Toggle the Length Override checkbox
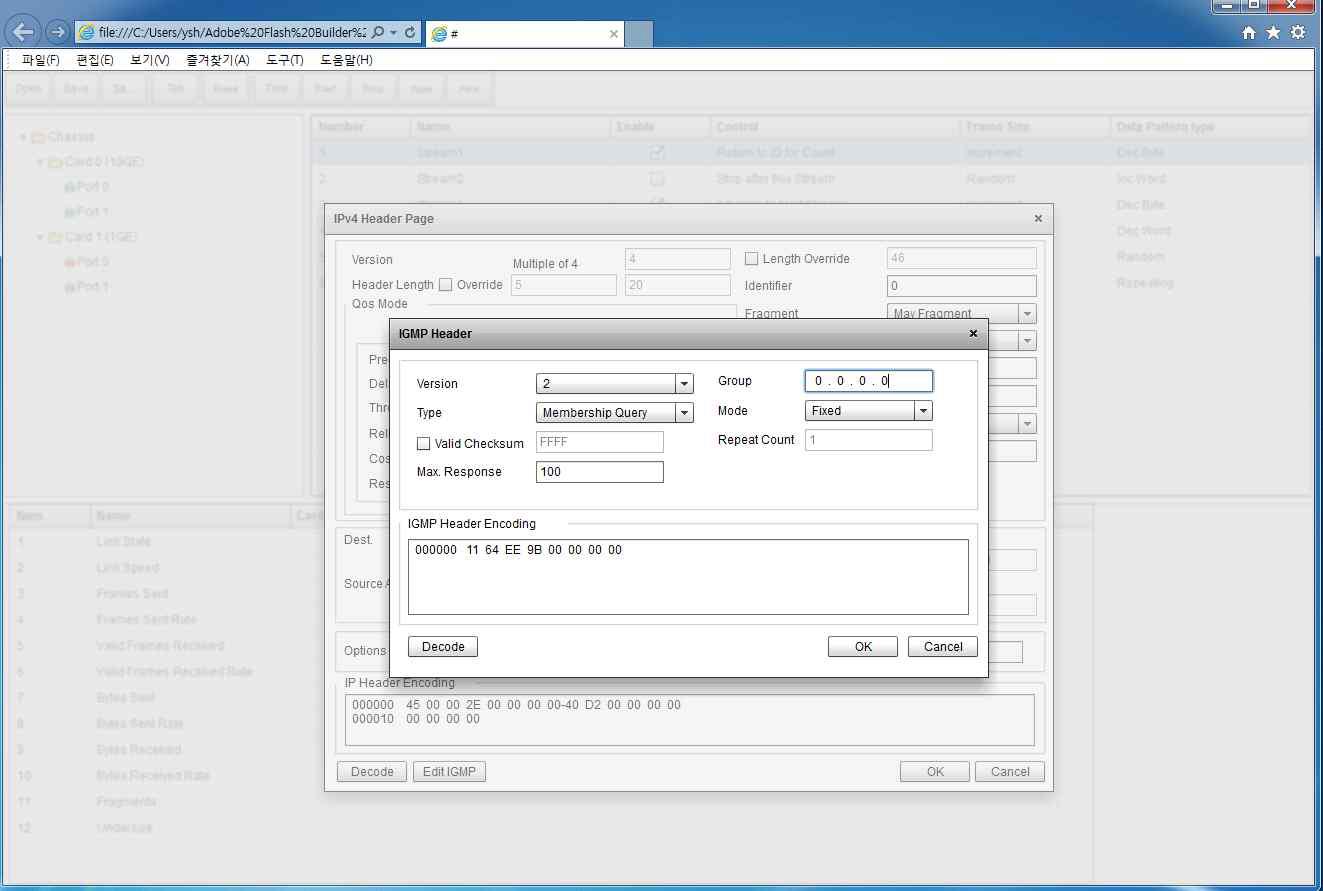The width and height of the screenshot is (1323, 891). (751, 259)
